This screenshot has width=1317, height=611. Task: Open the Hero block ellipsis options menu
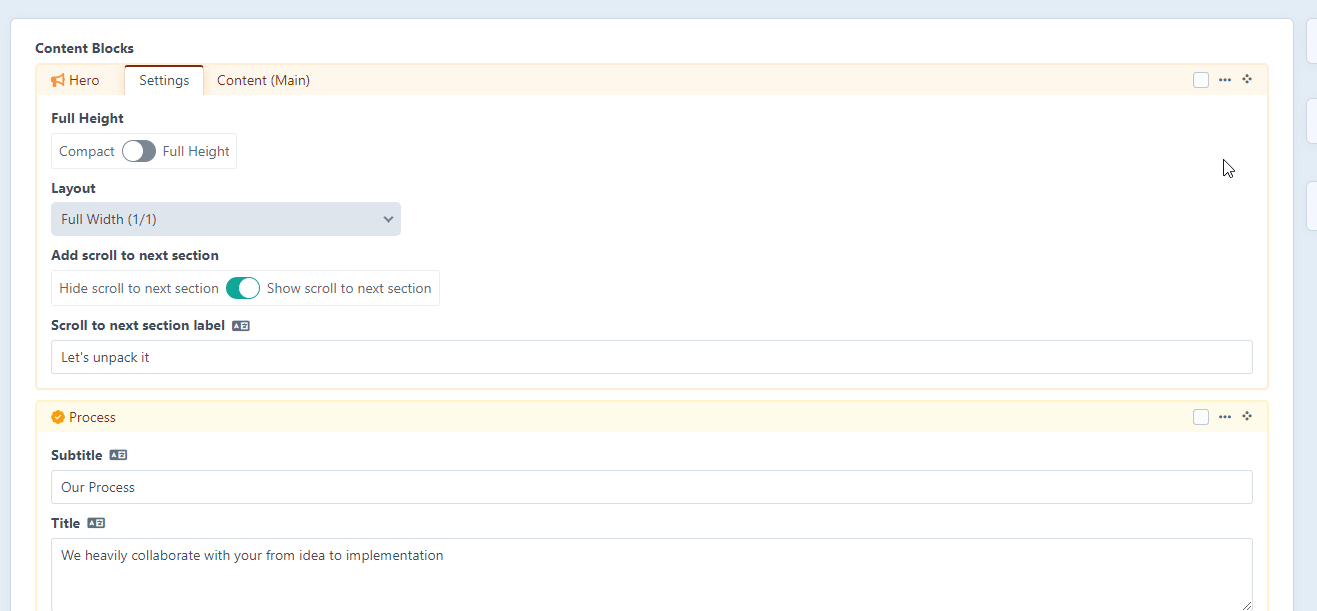(1224, 79)
